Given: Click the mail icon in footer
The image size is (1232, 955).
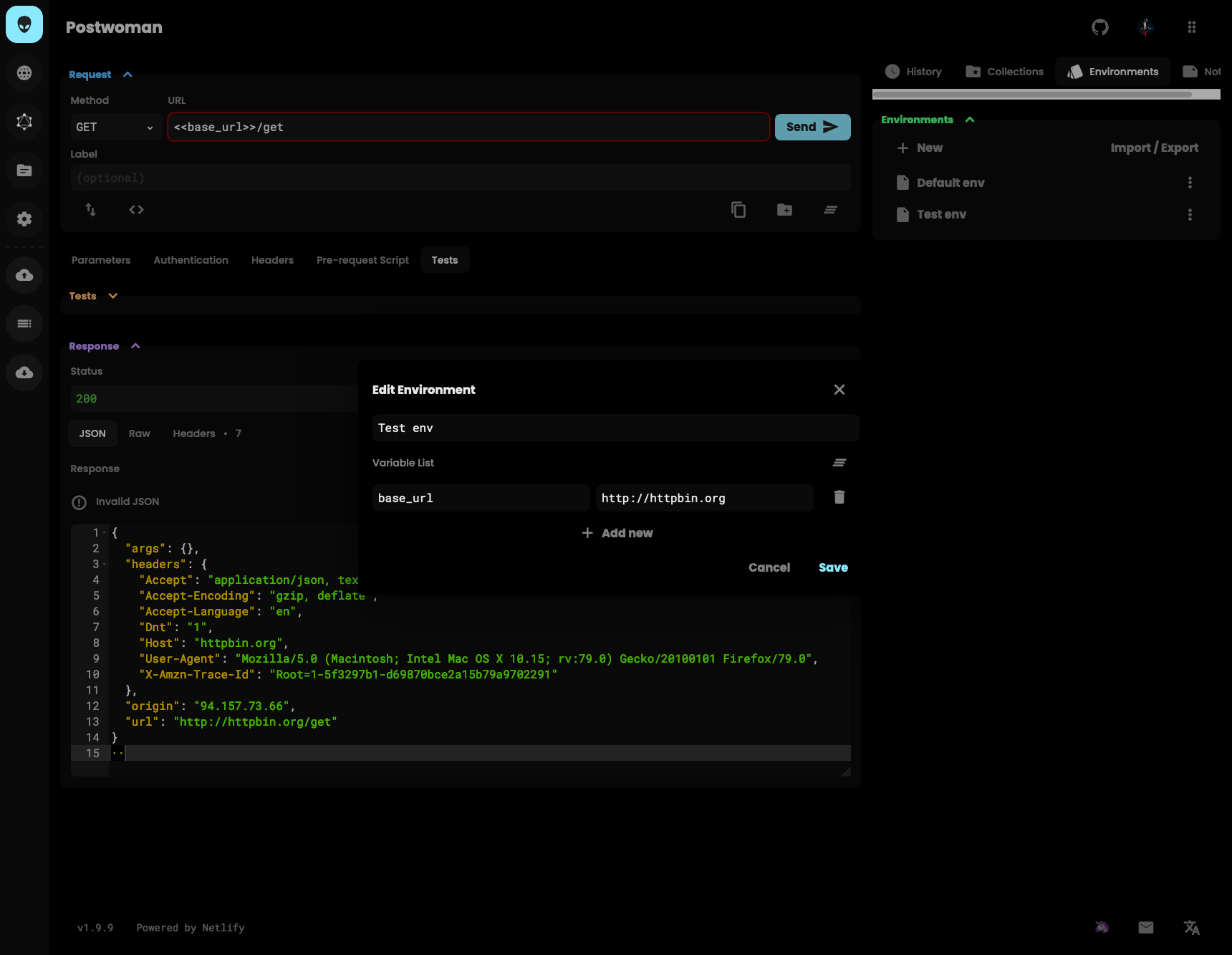Looking at the screenshot, I should tap(1146, 928).
